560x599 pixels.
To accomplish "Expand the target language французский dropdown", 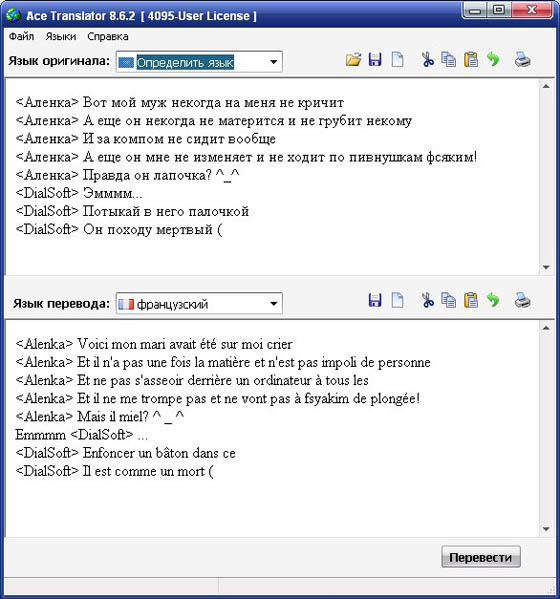I will [273, 304].
